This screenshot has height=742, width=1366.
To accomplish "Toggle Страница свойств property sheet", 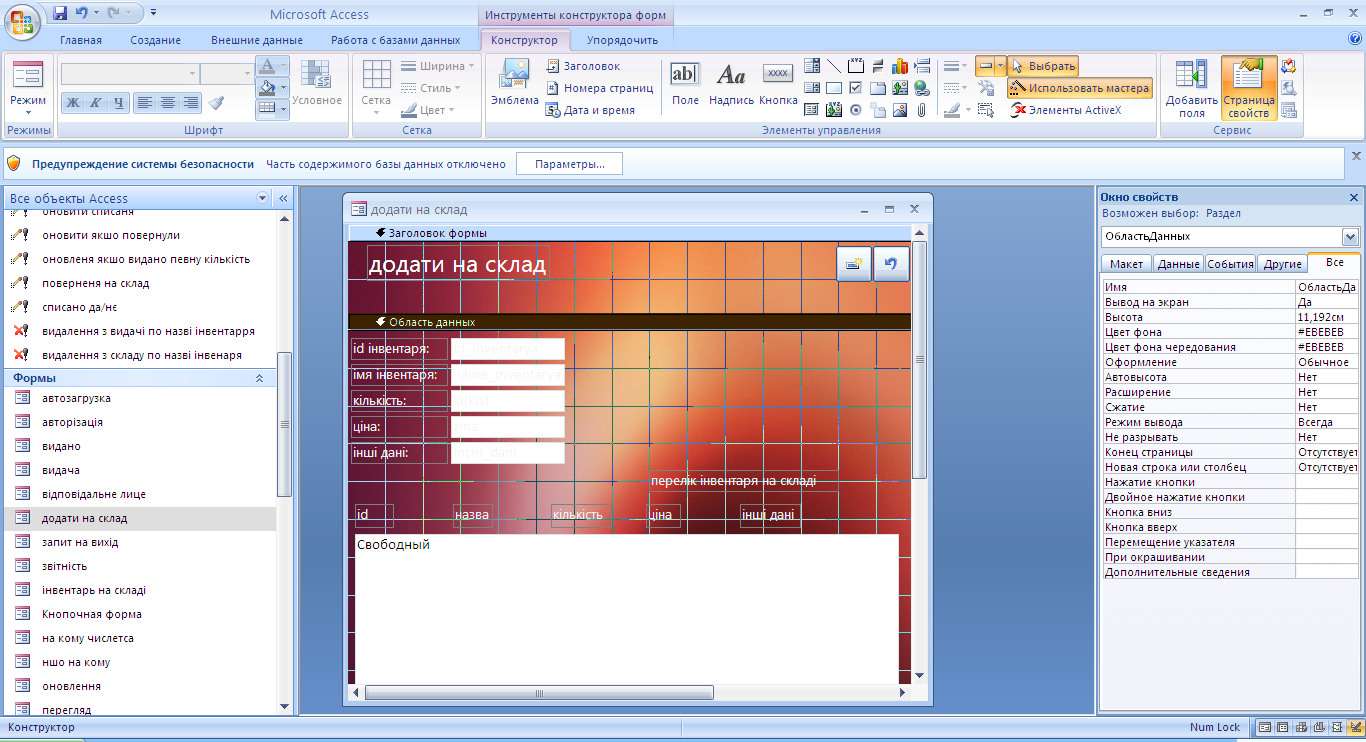I will click(x=1249, y=88).
